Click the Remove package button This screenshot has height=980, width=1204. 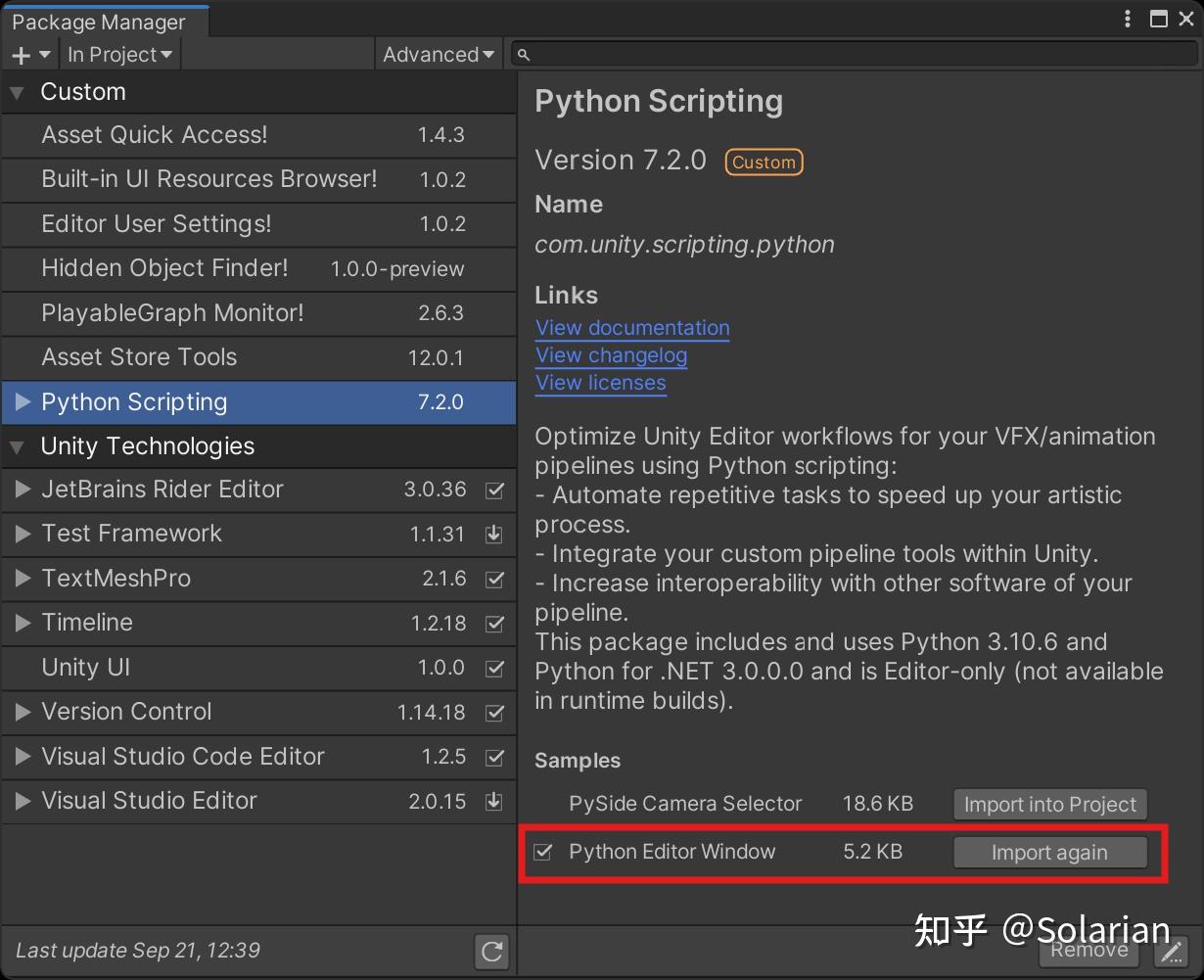pyautogui.click(x=1088, y=951)
